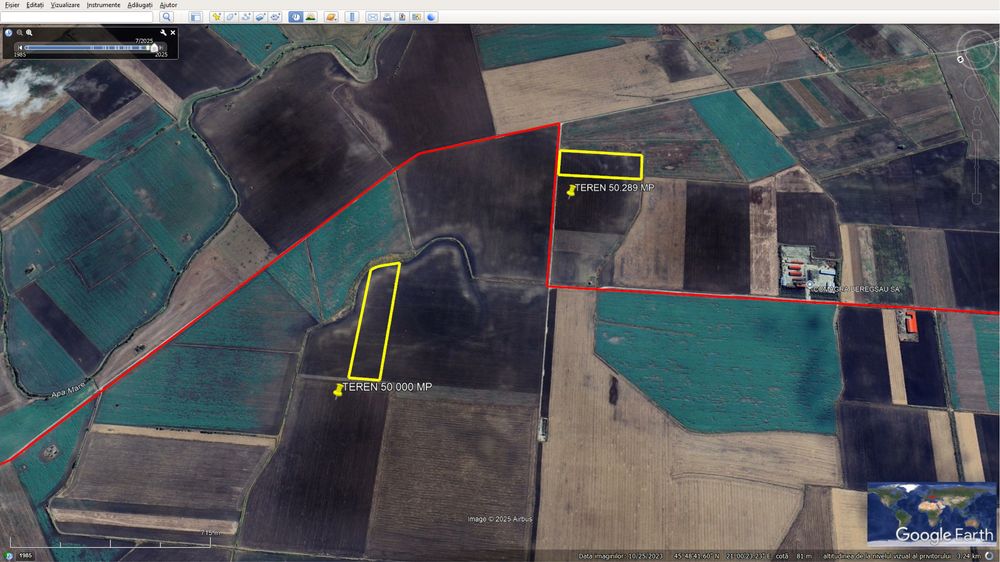The image size is (1000, 562).
Task: Add a path from toolbar
Action: click(246, 17)
